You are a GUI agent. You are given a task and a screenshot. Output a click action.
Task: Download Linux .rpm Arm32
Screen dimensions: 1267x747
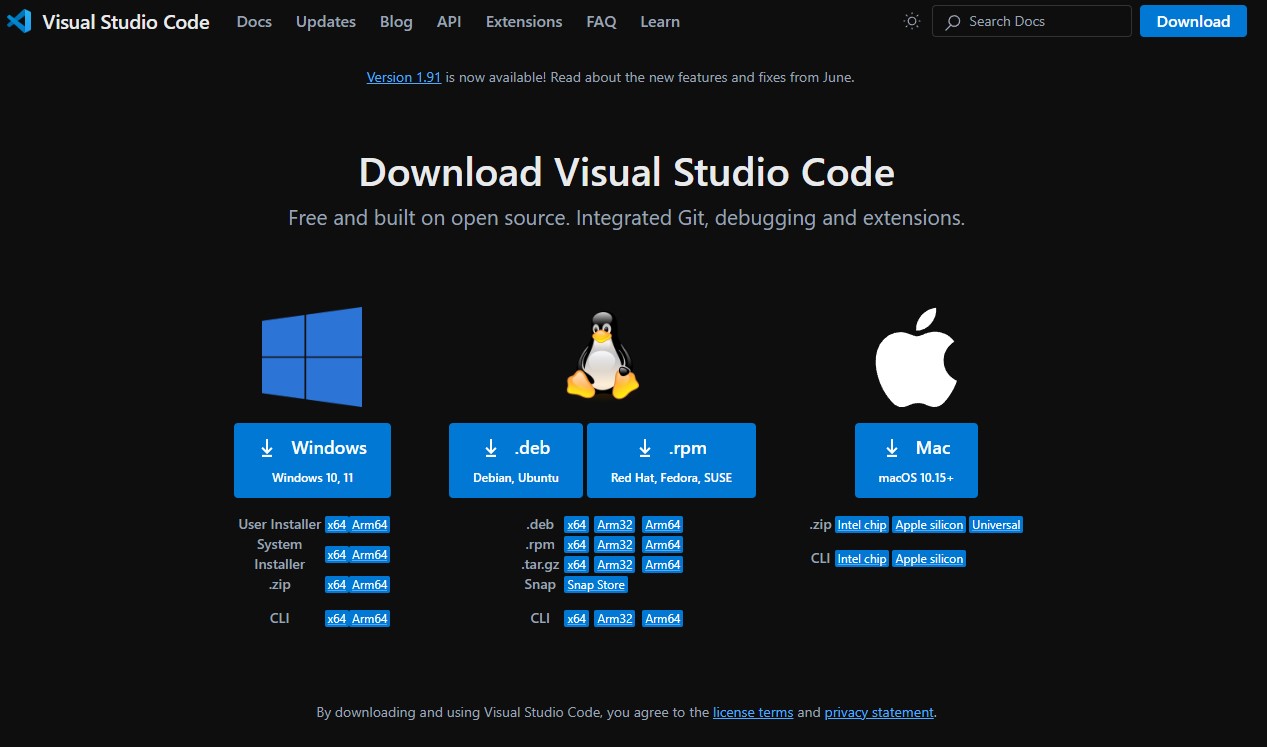coord(615,545)
